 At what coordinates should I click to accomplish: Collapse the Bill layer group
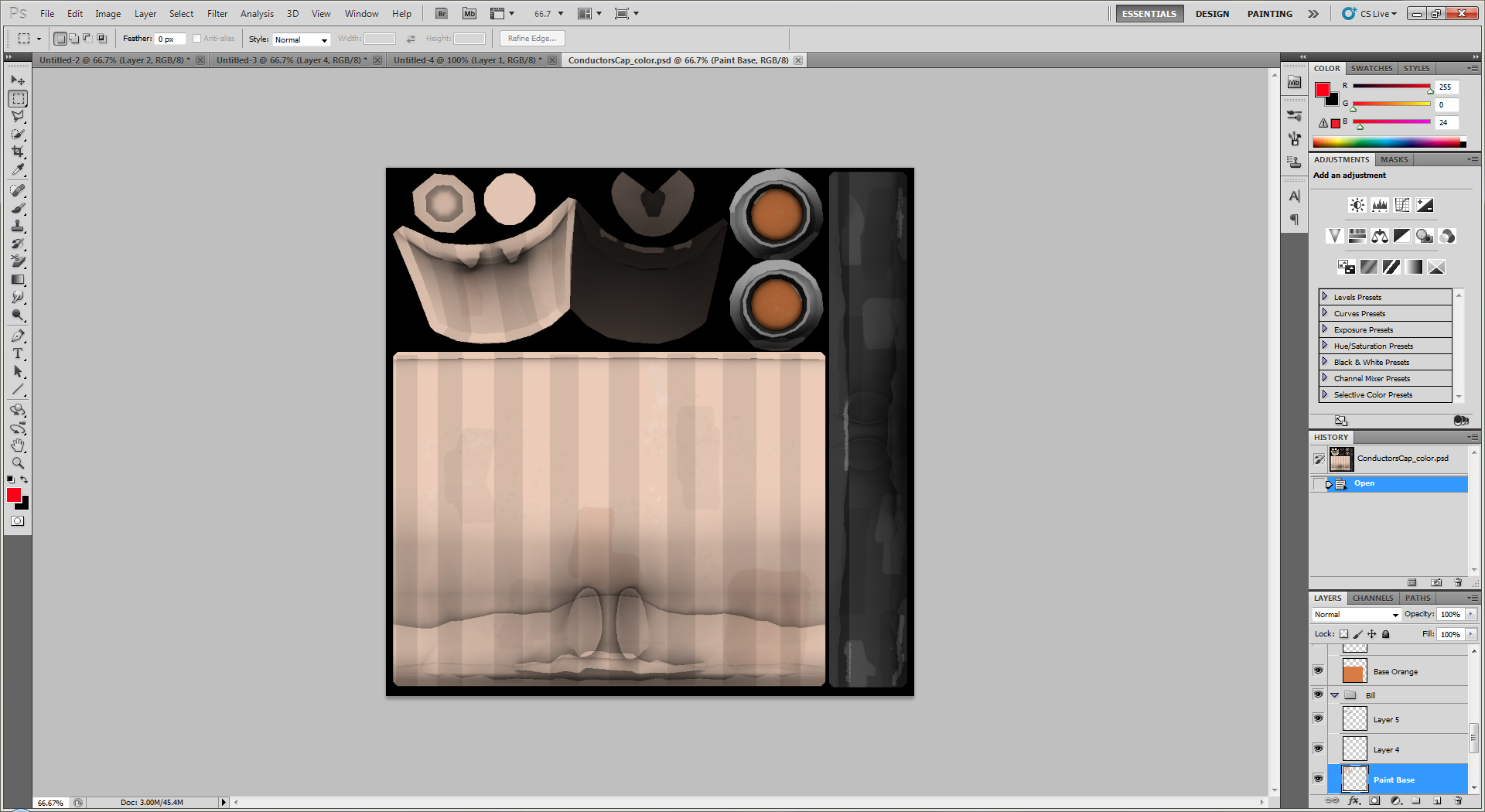pyautogui.click(x=1335, y=695)
